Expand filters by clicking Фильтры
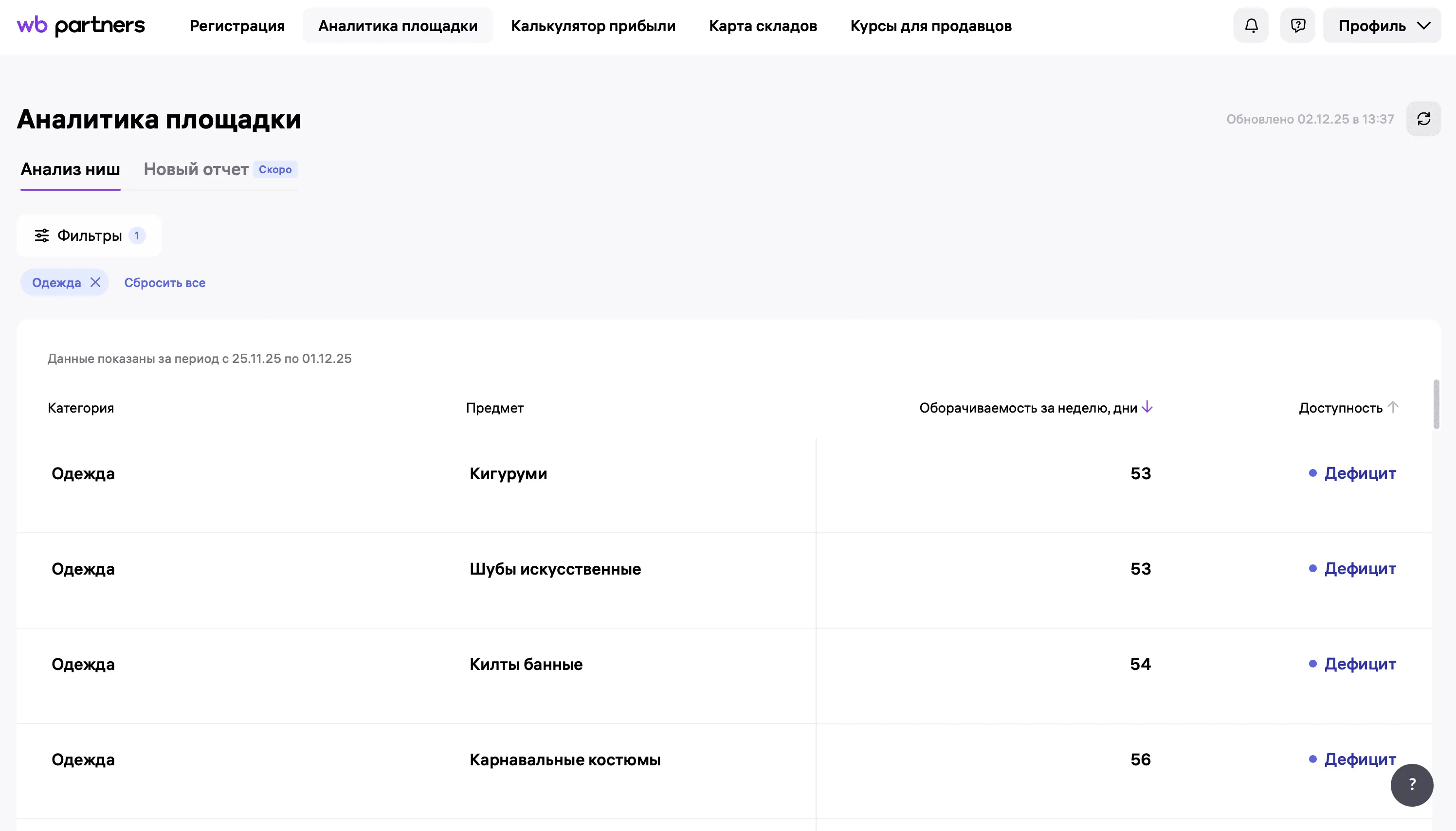The width and height of the screenshot is (1456, 831). tap(89, 235)
